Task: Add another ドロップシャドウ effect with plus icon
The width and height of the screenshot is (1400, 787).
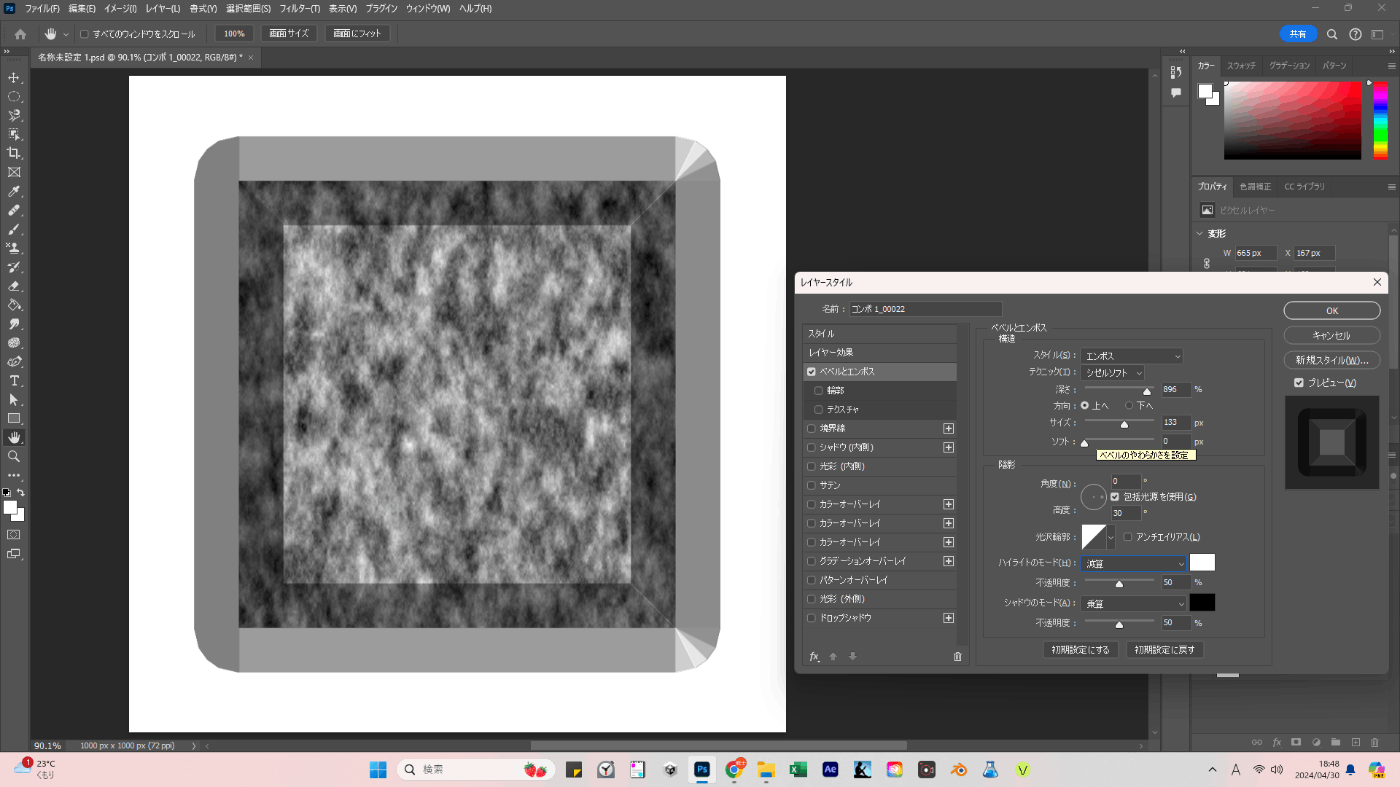Action: [948, 618]
